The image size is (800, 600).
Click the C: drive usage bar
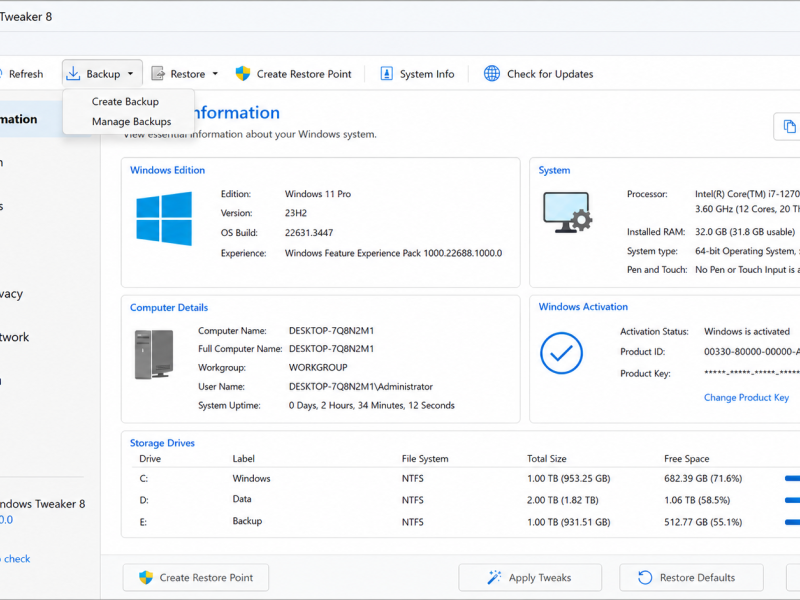point(792,479)
